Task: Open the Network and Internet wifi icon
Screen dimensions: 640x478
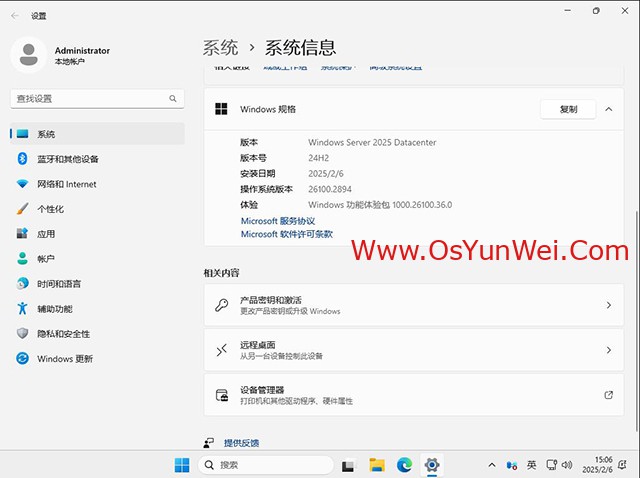Action: click(x=22, y=184)
